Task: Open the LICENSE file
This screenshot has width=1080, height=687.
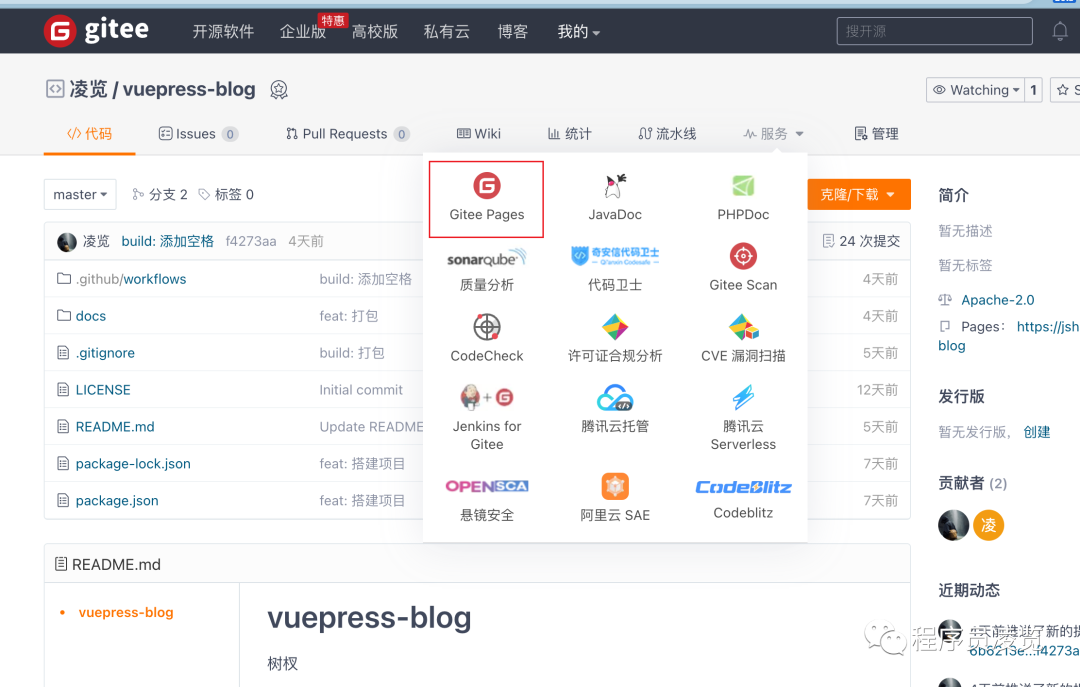Action: [x=103, y=390]
